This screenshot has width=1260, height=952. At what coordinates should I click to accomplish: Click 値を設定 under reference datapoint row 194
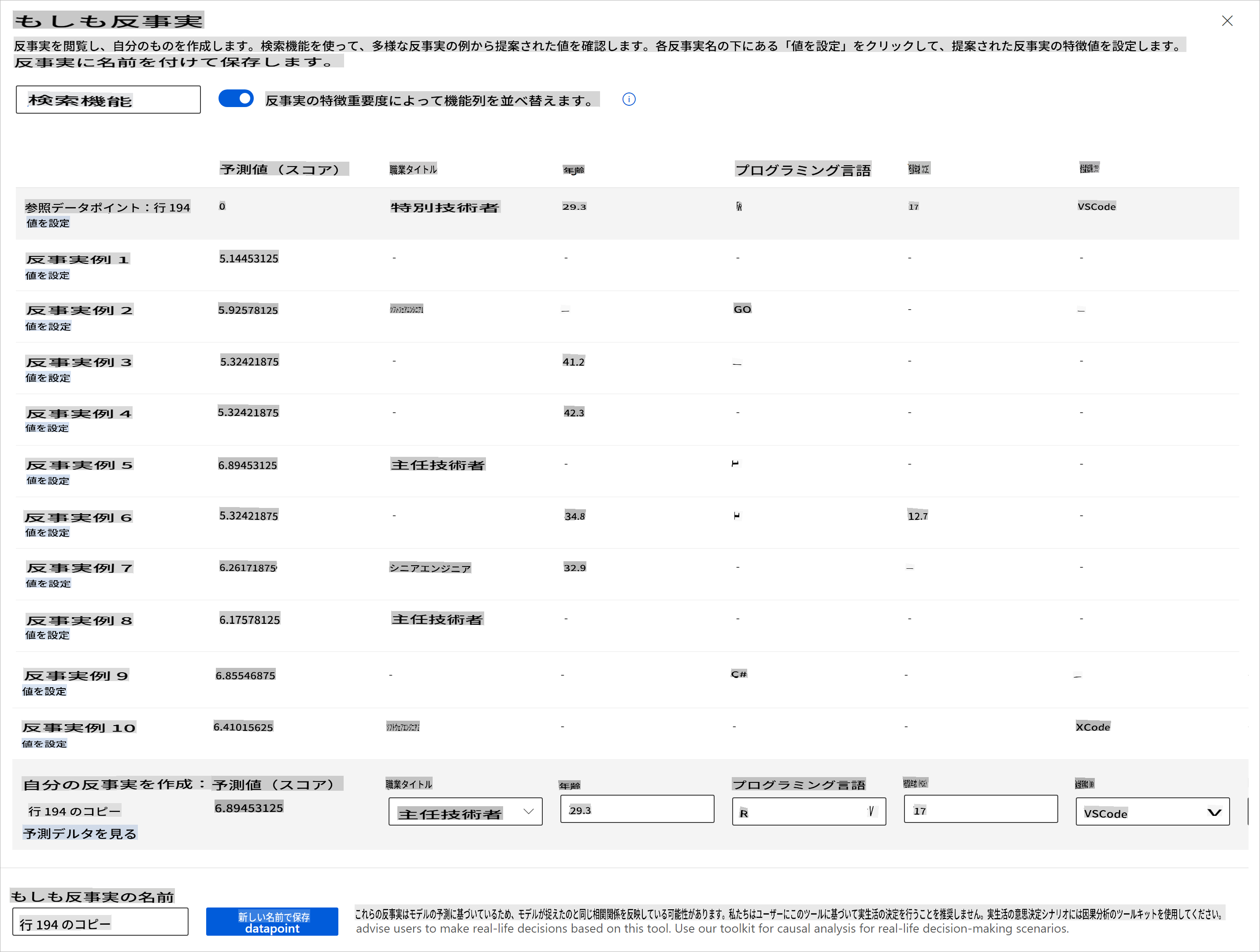48,223
